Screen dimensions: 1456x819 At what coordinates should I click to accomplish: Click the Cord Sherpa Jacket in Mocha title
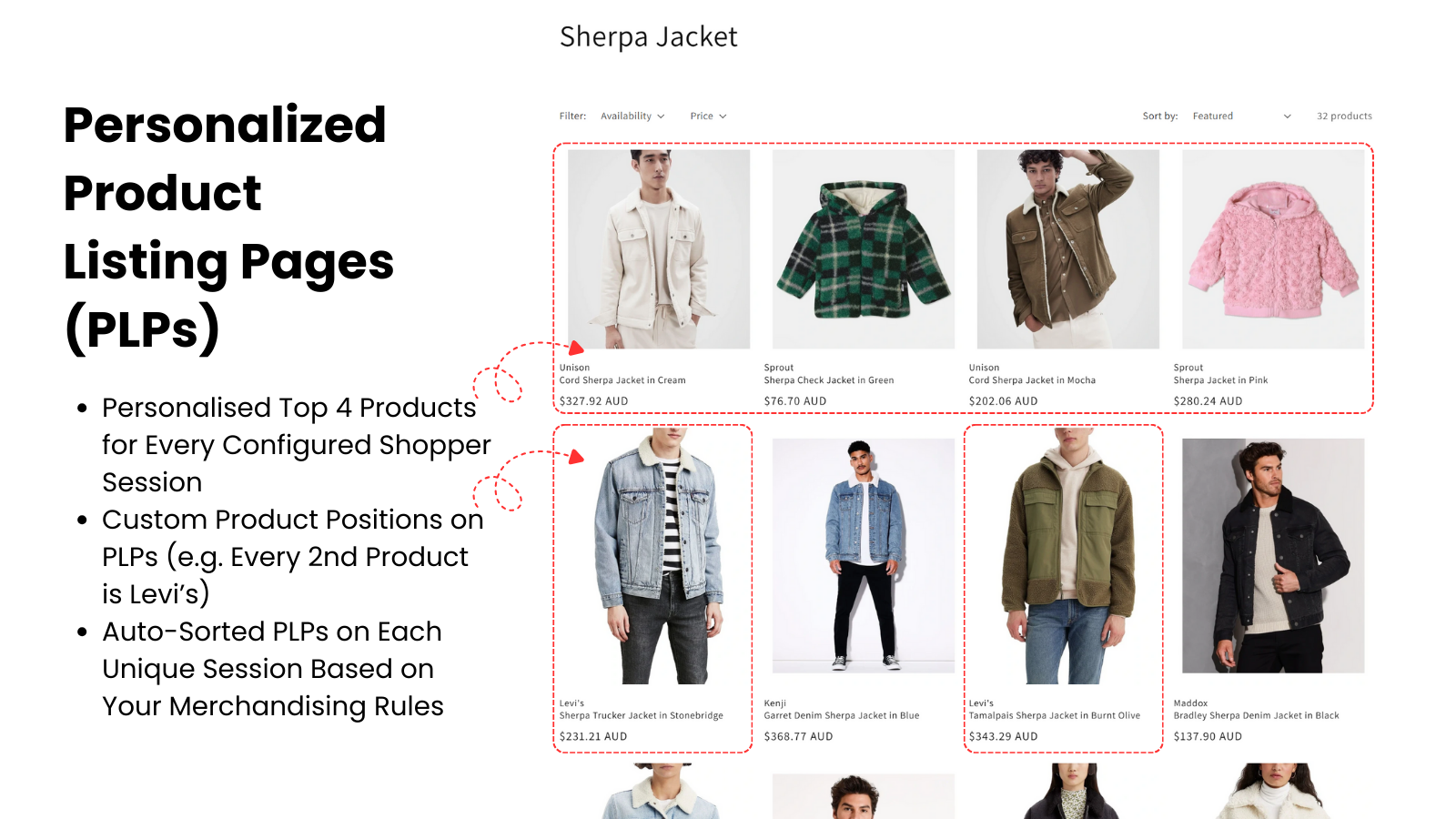(1032, 380)
